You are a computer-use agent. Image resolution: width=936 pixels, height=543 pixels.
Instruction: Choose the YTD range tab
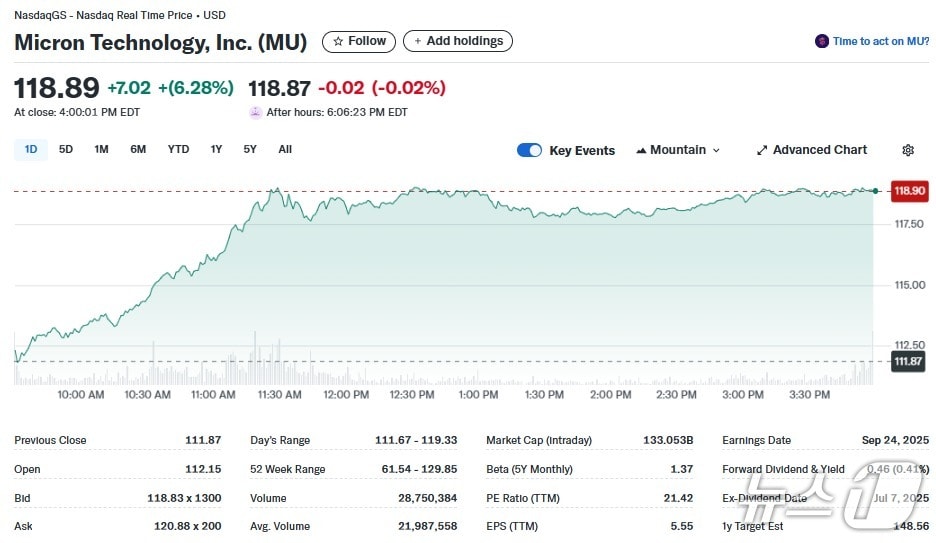tap(178, 149)
